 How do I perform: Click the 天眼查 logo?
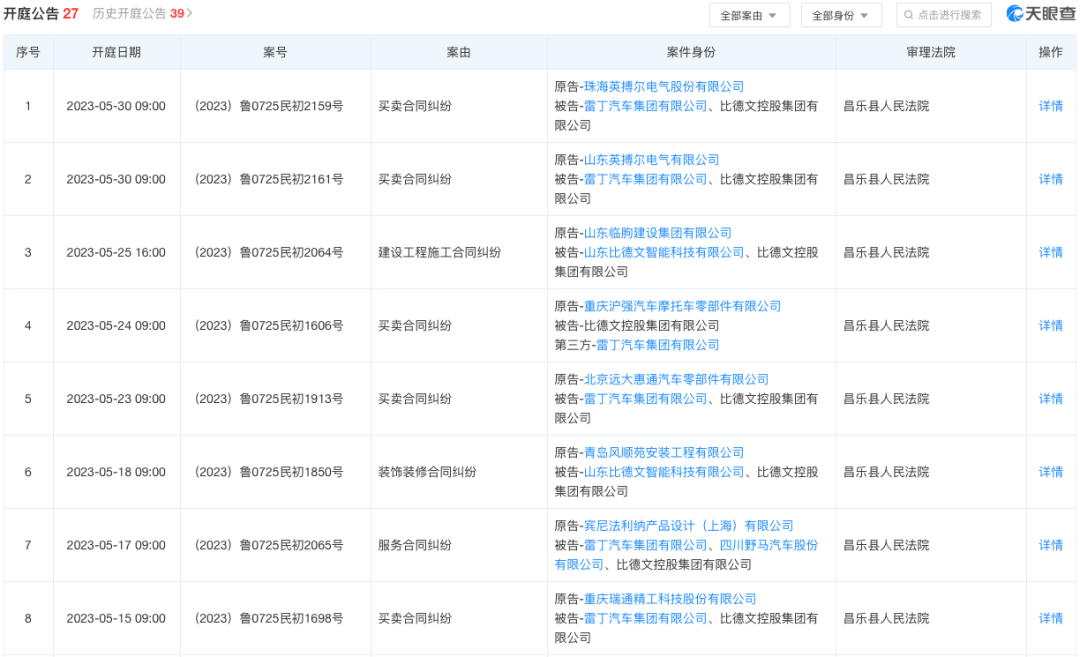(x=1041, y=14)
